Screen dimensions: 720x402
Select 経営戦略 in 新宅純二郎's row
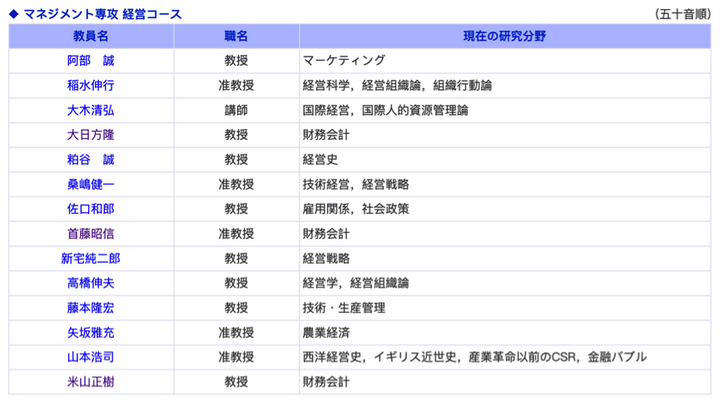point(326,259)
